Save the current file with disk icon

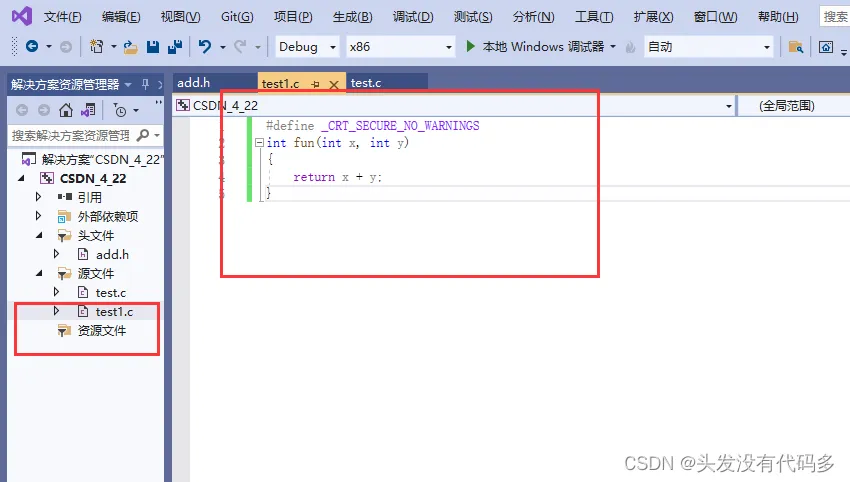click(153, 47)
